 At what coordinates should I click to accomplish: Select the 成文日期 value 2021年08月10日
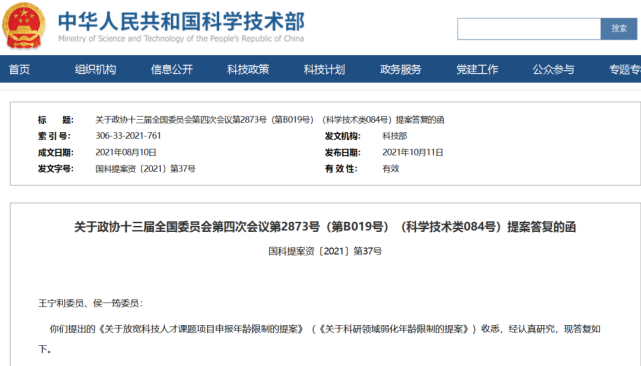(x=126, y=153)
